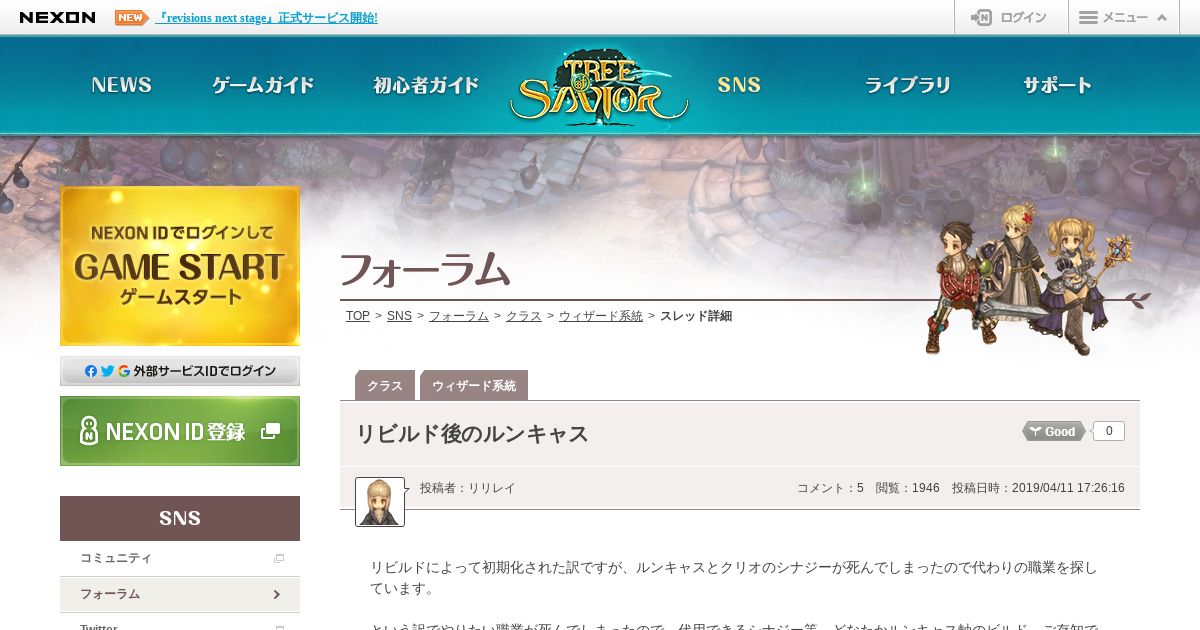
Task: Click the Google icon in external login
Action: click(124, 371)
